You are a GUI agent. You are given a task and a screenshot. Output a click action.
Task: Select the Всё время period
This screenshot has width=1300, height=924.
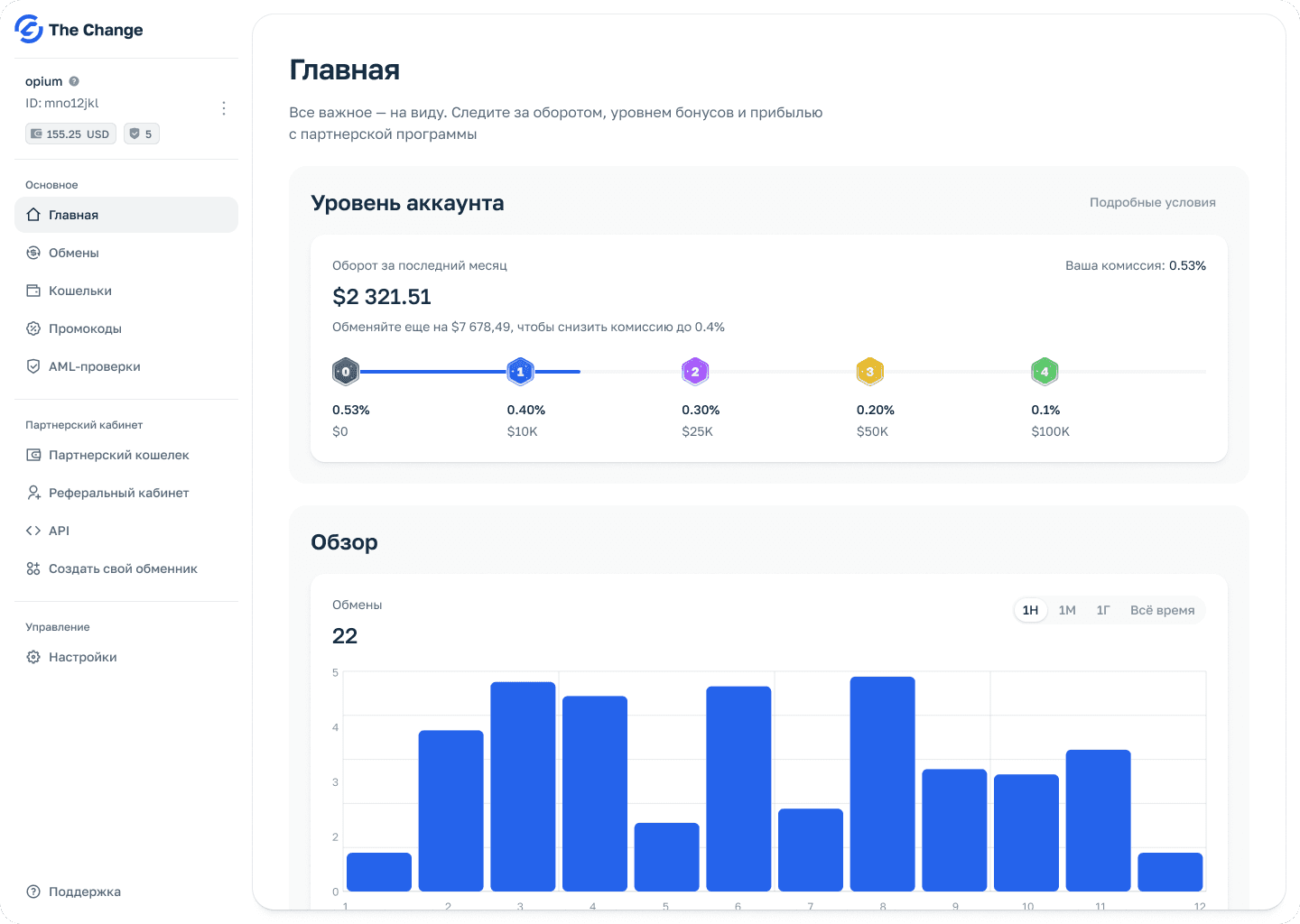point(1162,610)
